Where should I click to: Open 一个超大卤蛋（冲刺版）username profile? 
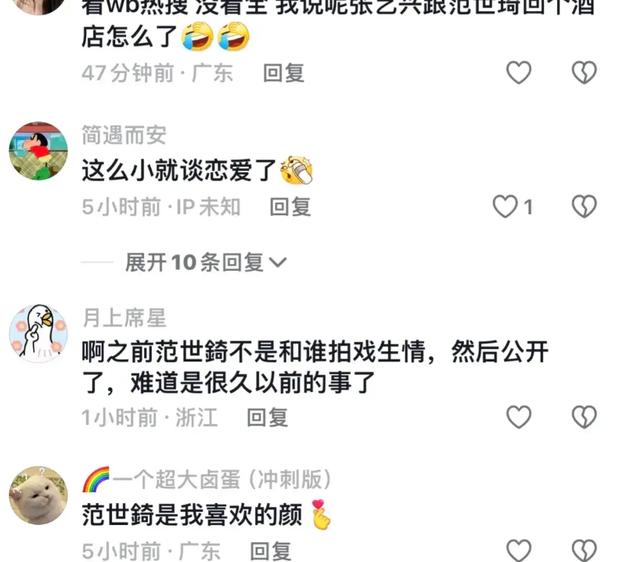pos(207,479)
